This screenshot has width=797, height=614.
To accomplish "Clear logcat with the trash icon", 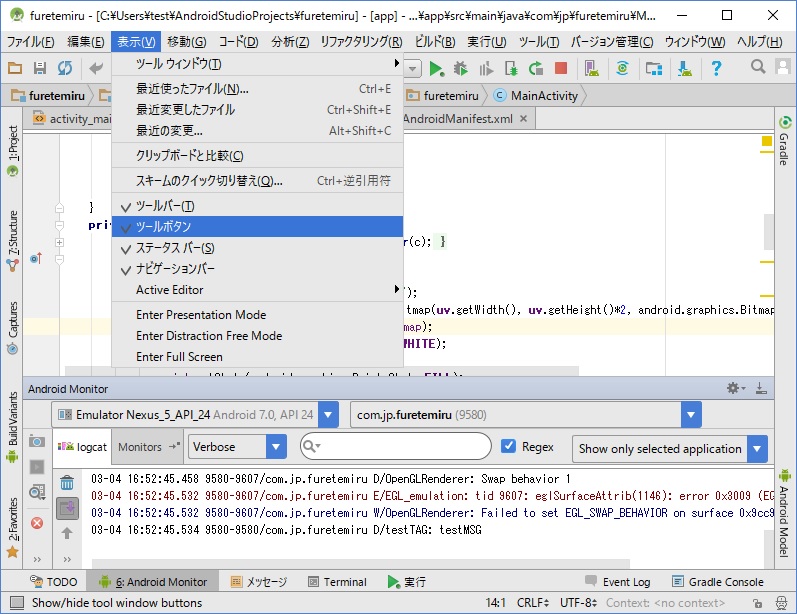I will [67, 482].
